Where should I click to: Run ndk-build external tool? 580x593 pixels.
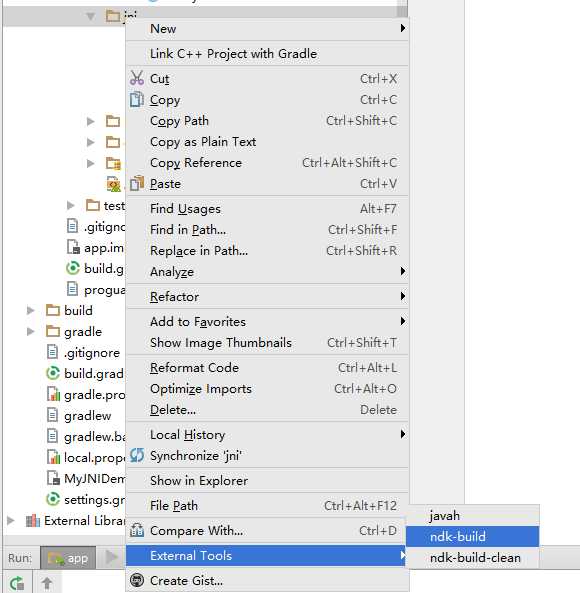pyautogui.click(x=473, y=537)
